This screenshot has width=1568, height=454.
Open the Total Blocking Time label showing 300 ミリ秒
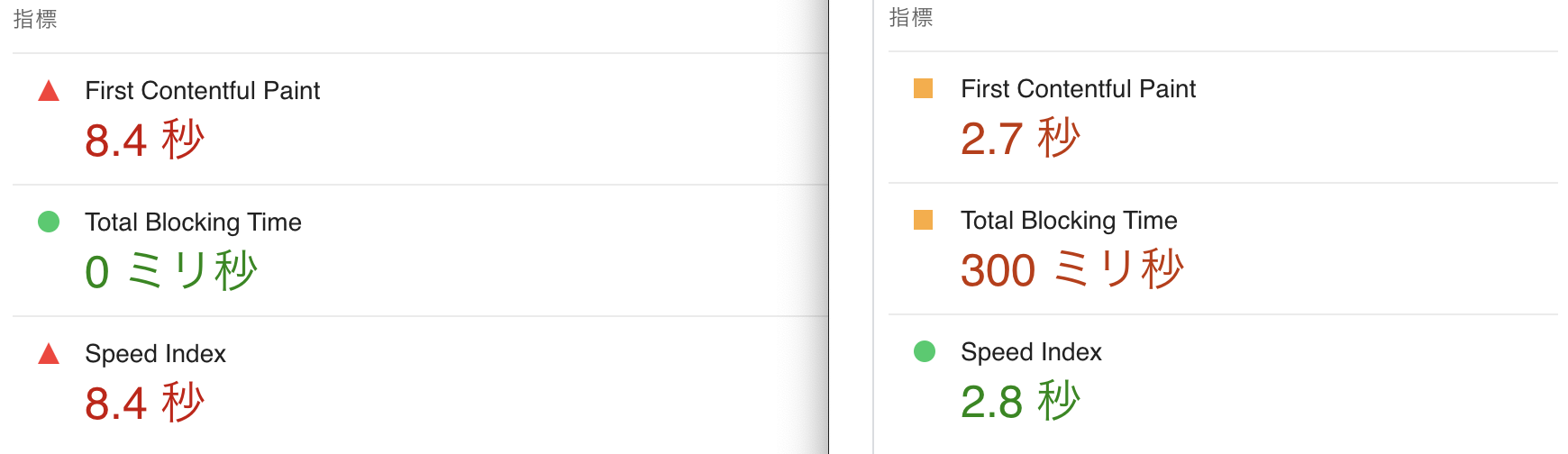(x=1069, y=221)
